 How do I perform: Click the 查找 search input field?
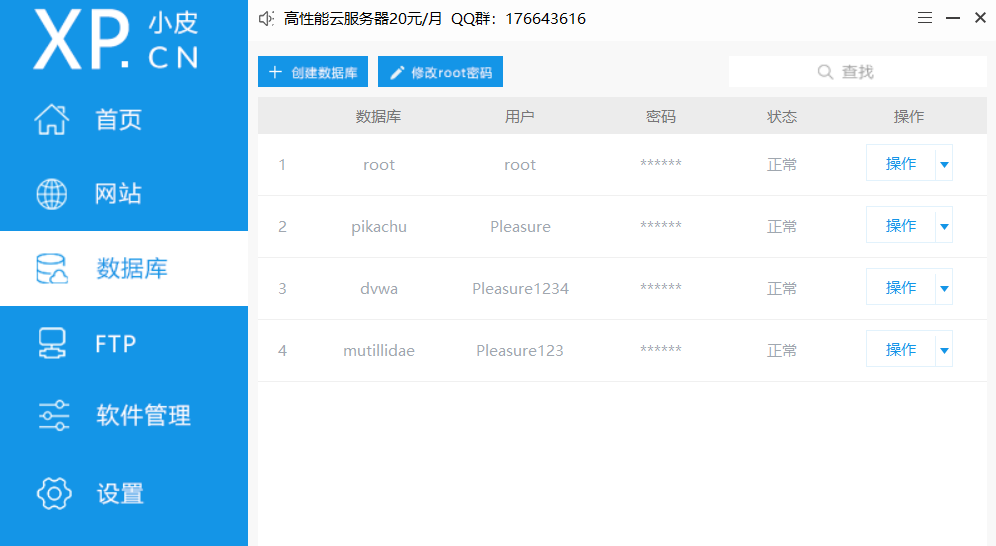coord(857,72)
